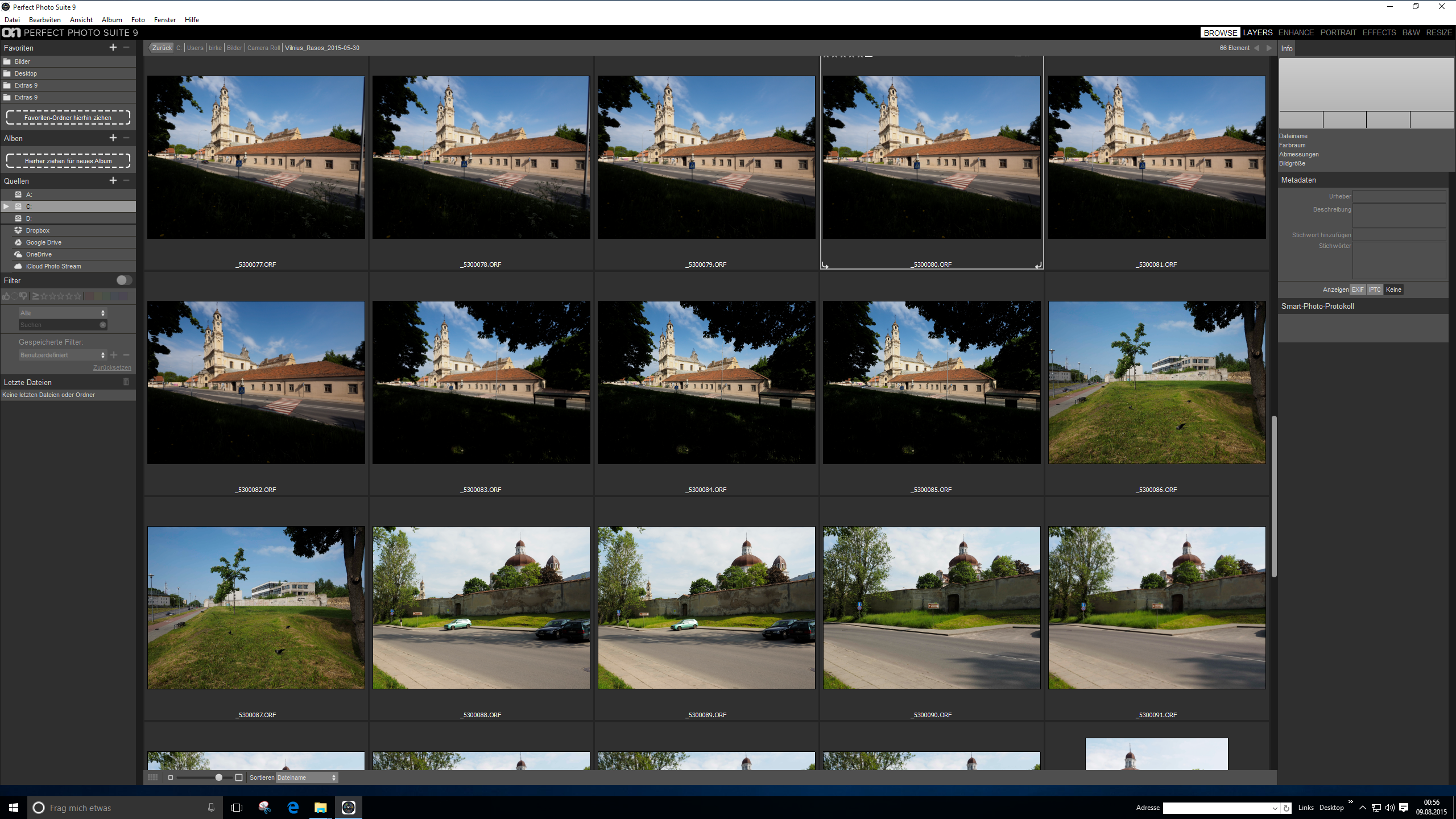
Task: Open the Hilfe menu
Action: pos(192,19)
